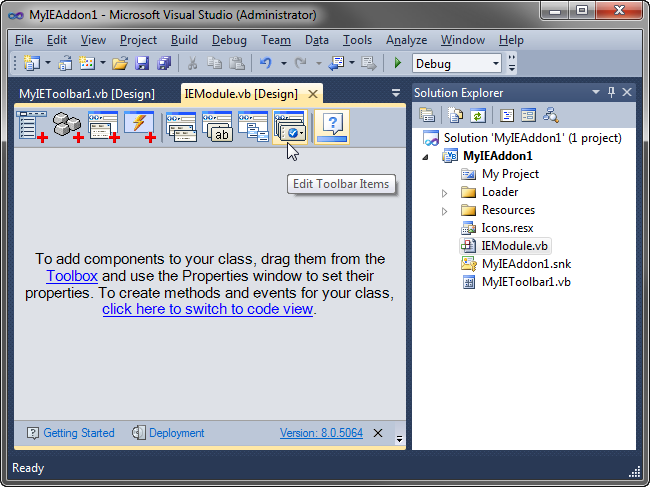Image resolution: width=650 pixels, height=487 pixels.
Task: Click the Copy icon in the toolbar
Action: pyautogui.click(x=214, y=63)
